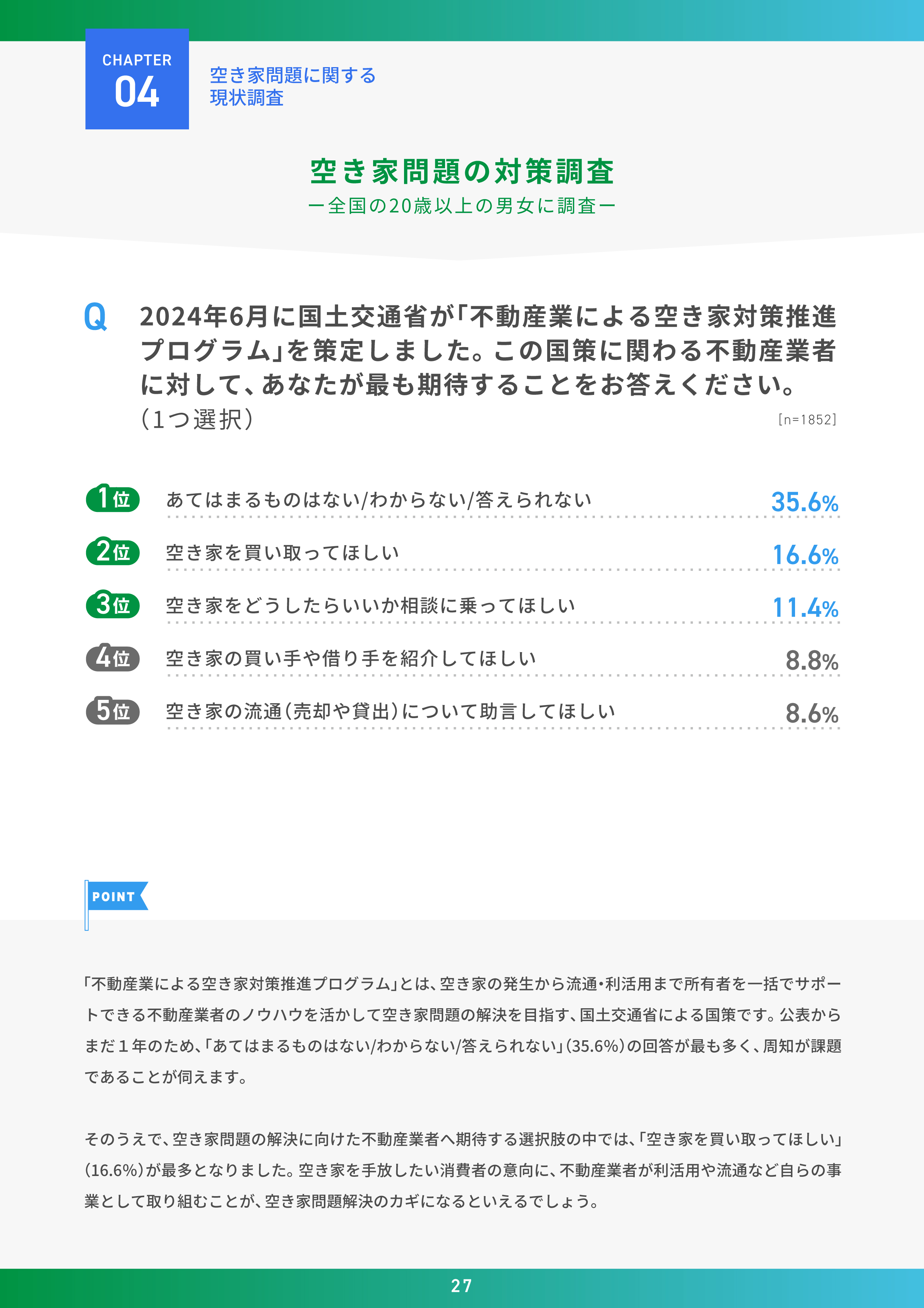The width and height of the screenshot is (924, 1308).
Task: Click the [n=1852] sample size label
Action: (x=807, y=420)
